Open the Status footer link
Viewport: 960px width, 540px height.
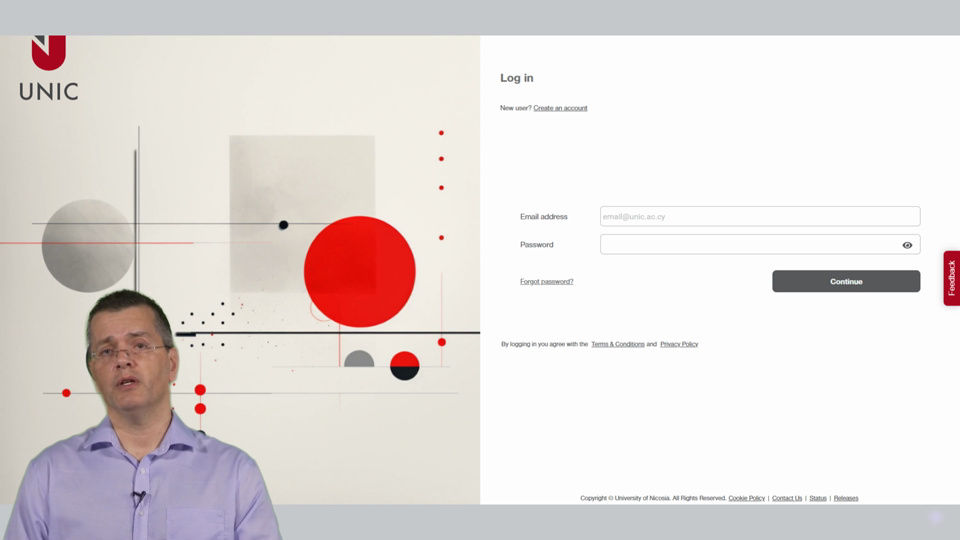coord(818,498)
